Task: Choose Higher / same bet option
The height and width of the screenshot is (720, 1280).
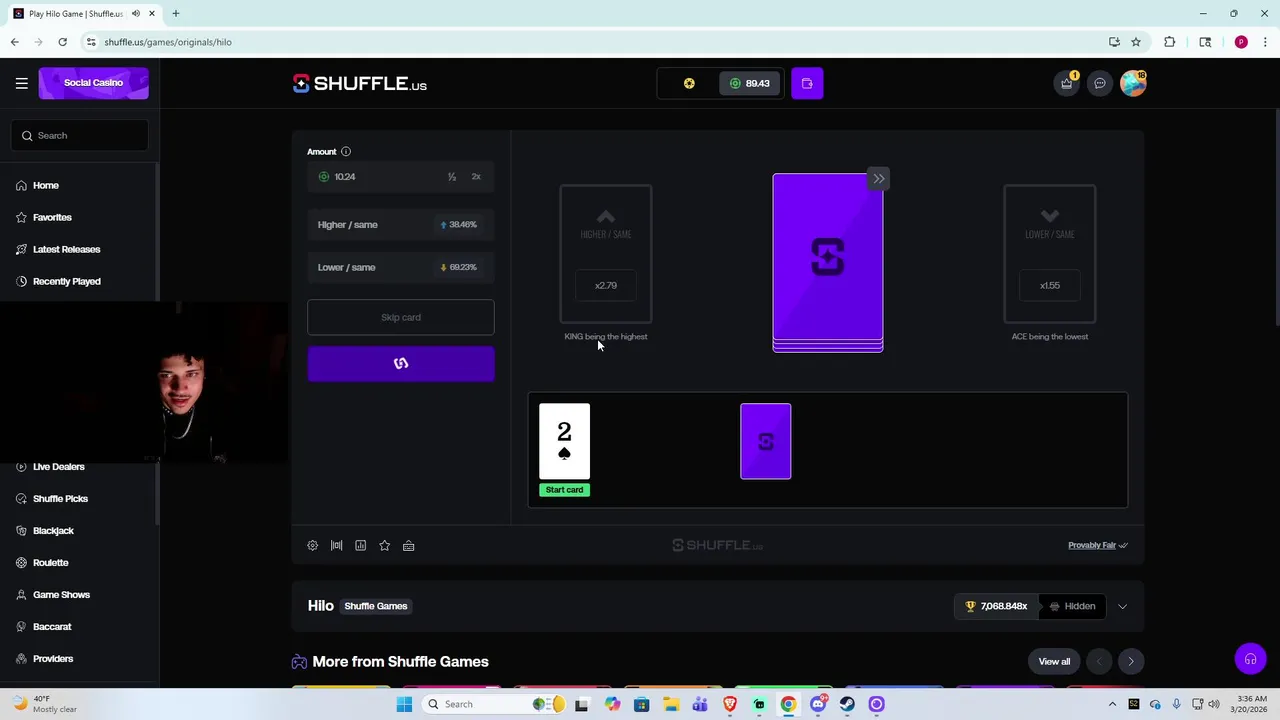Action: [x=401, y=225]
